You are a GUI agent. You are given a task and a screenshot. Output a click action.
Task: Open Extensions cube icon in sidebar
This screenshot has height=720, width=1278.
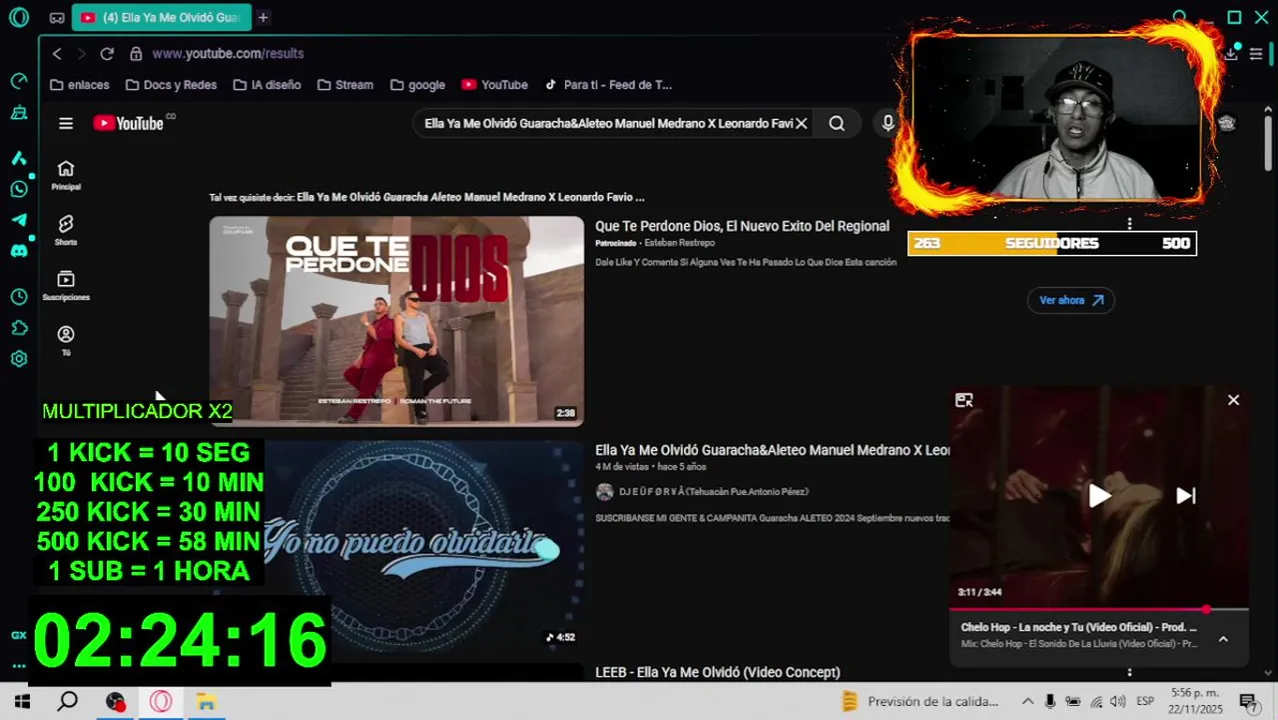(19, 328)
